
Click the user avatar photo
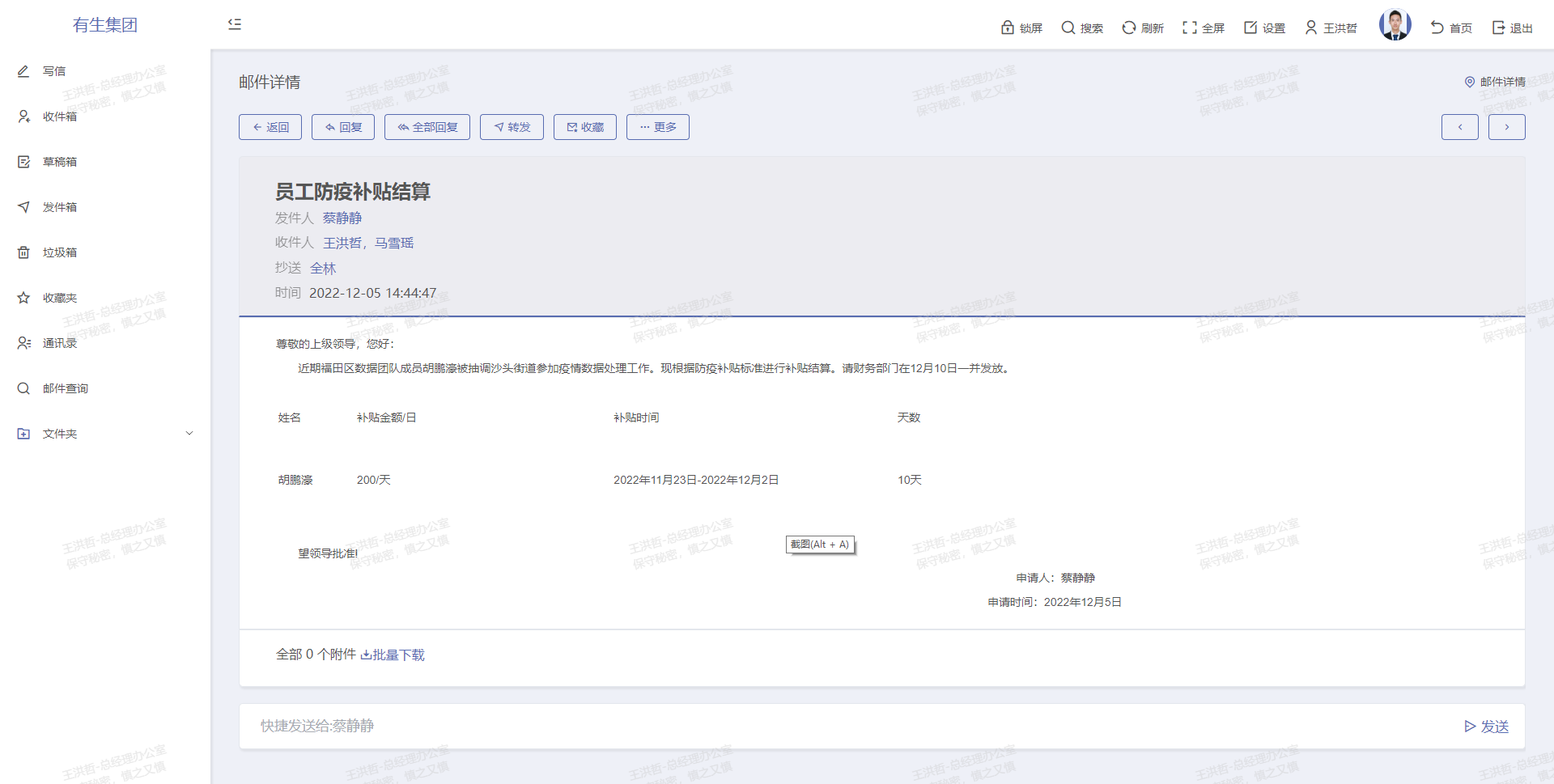click(1395, 25)
